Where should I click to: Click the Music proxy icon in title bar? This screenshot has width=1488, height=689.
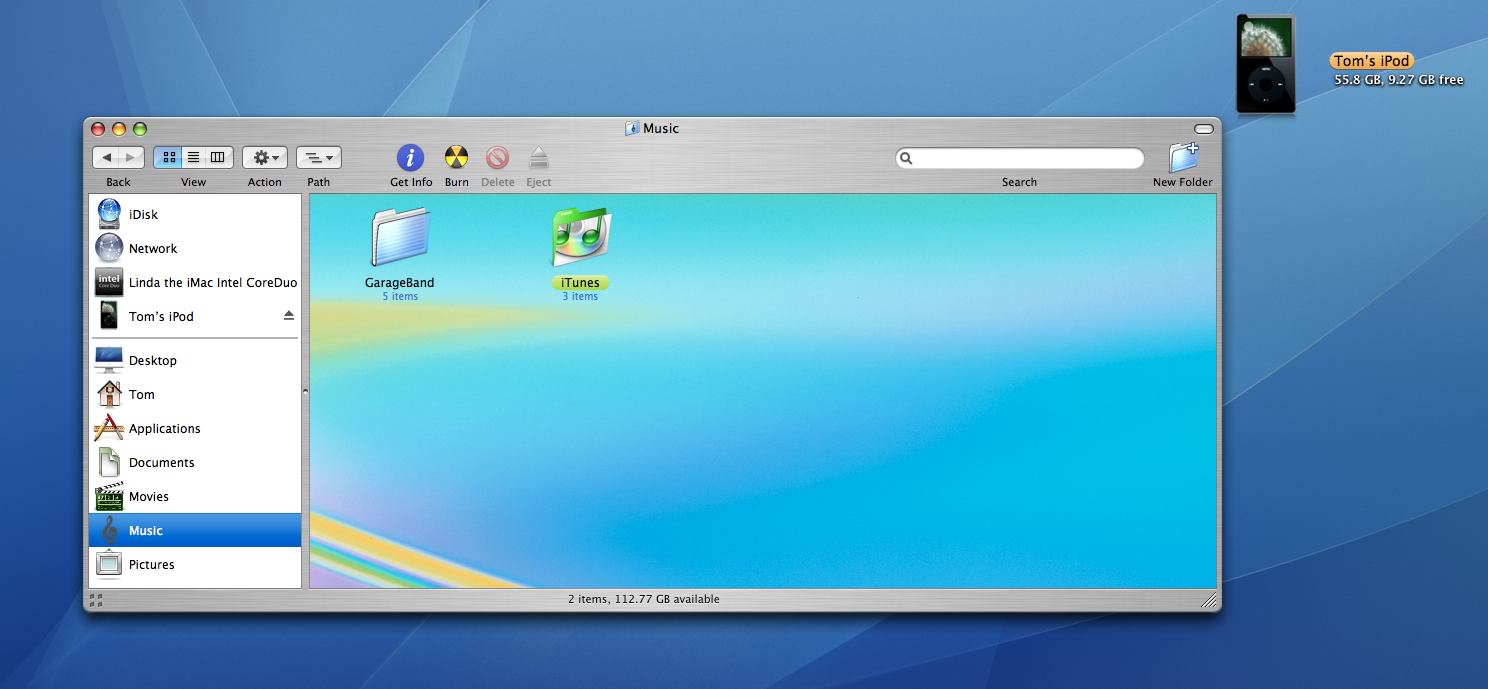pyautogui.click(x=632, y=128)
